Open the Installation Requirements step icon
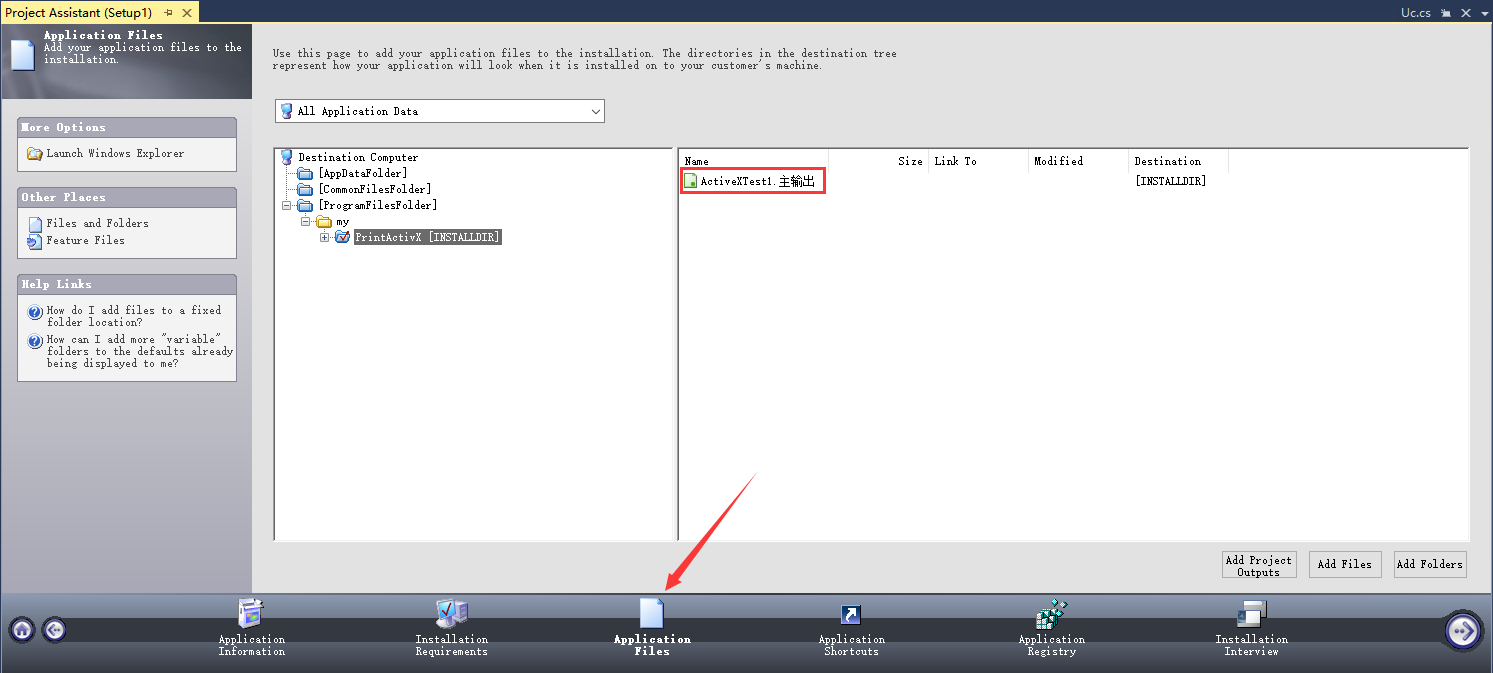Viewport: 1493px width, 673px height. [451, 613]
